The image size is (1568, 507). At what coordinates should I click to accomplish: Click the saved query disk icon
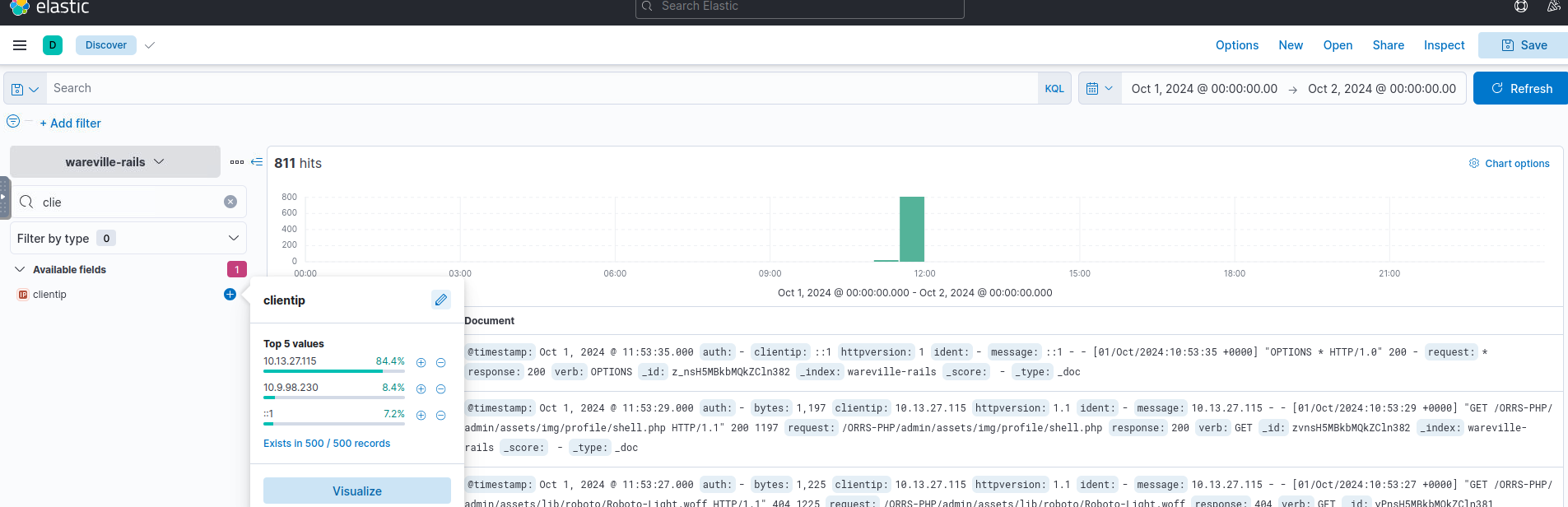[x=18, y=89]
